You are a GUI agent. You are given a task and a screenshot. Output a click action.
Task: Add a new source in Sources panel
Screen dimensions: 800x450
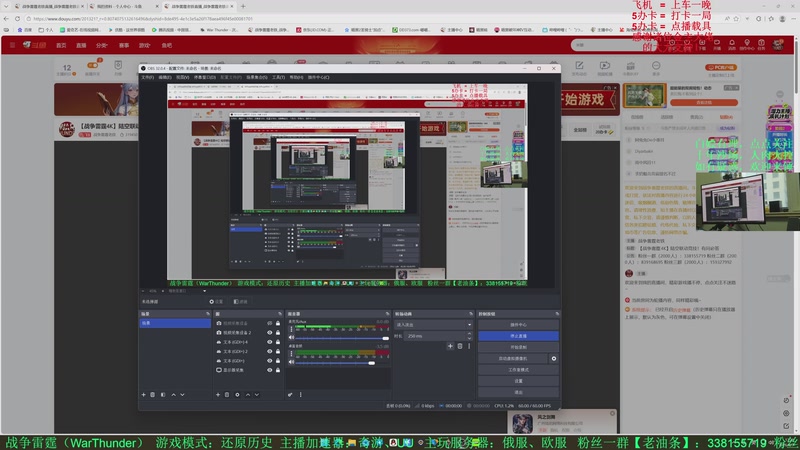pos(218,394)
